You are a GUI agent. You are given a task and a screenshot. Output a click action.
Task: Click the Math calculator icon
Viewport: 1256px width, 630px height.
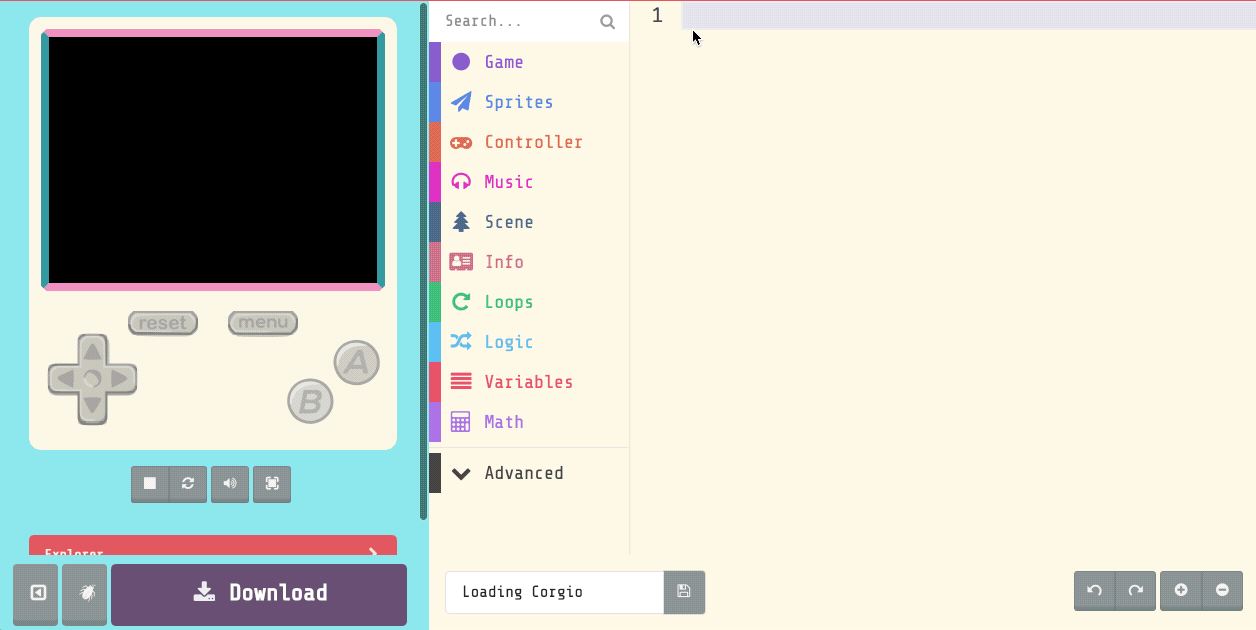tap(461, 422)
